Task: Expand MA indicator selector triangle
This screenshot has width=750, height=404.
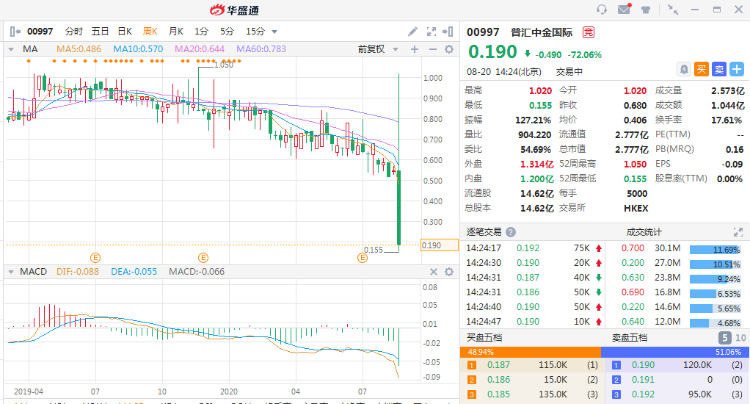Action: 11,49
